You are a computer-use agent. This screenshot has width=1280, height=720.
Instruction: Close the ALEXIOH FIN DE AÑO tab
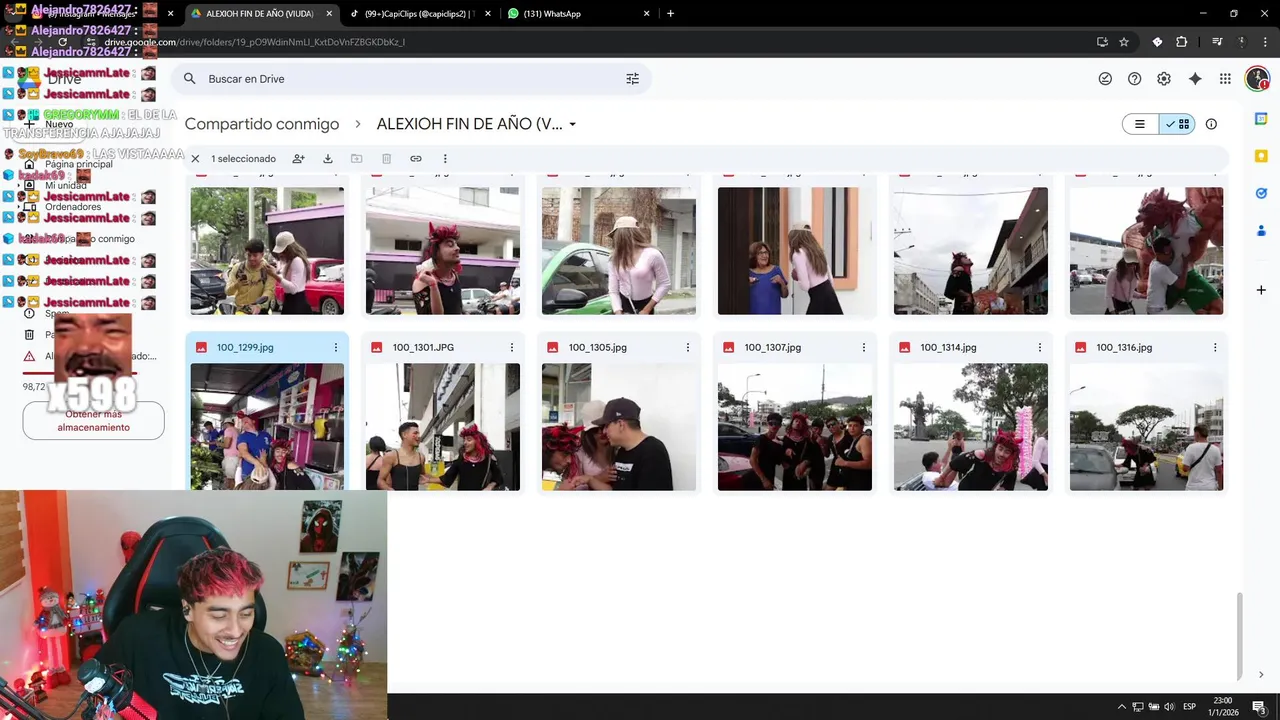tap(329, 14)
